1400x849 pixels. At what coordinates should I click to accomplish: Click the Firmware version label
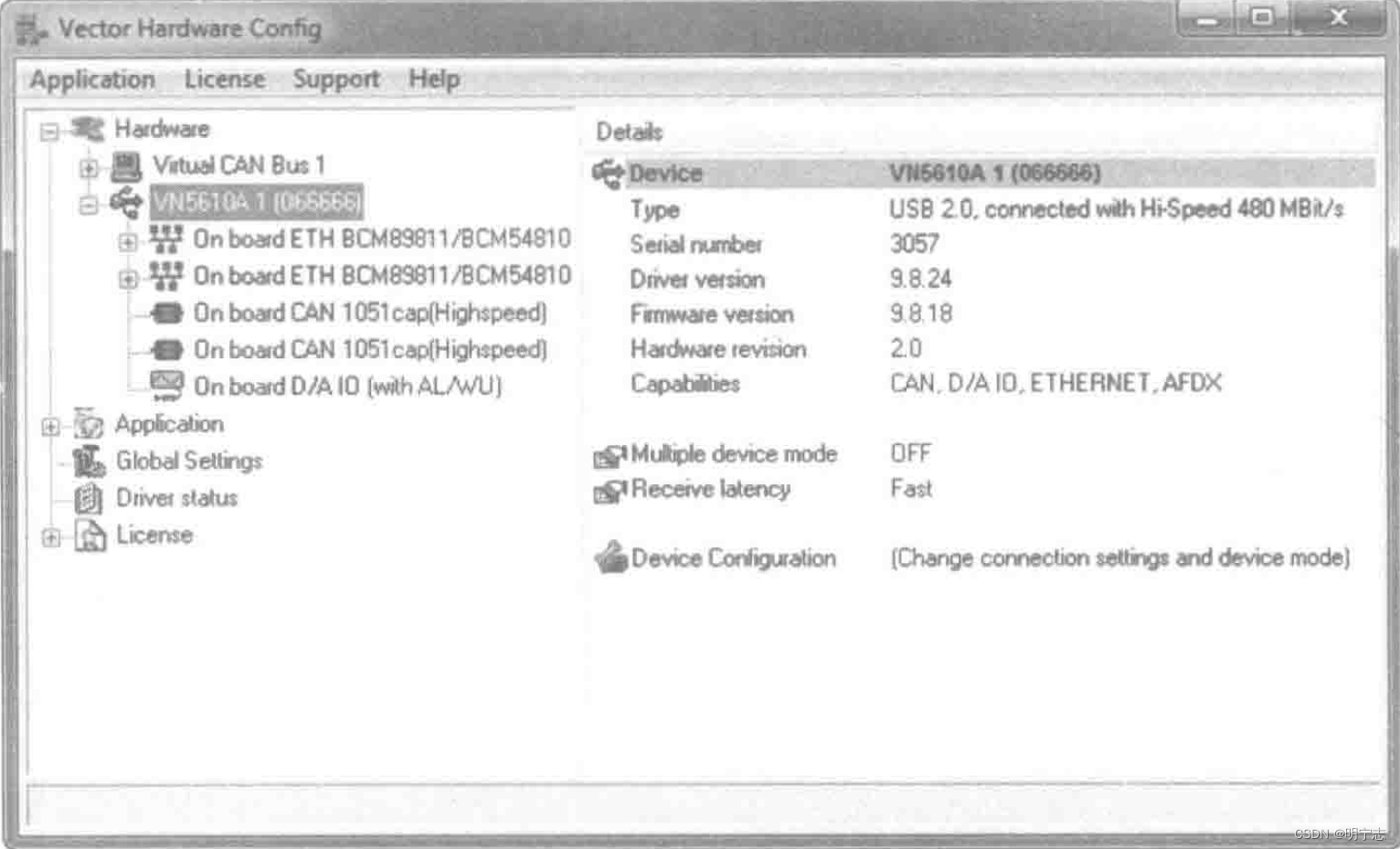click(x=712, y=314)
